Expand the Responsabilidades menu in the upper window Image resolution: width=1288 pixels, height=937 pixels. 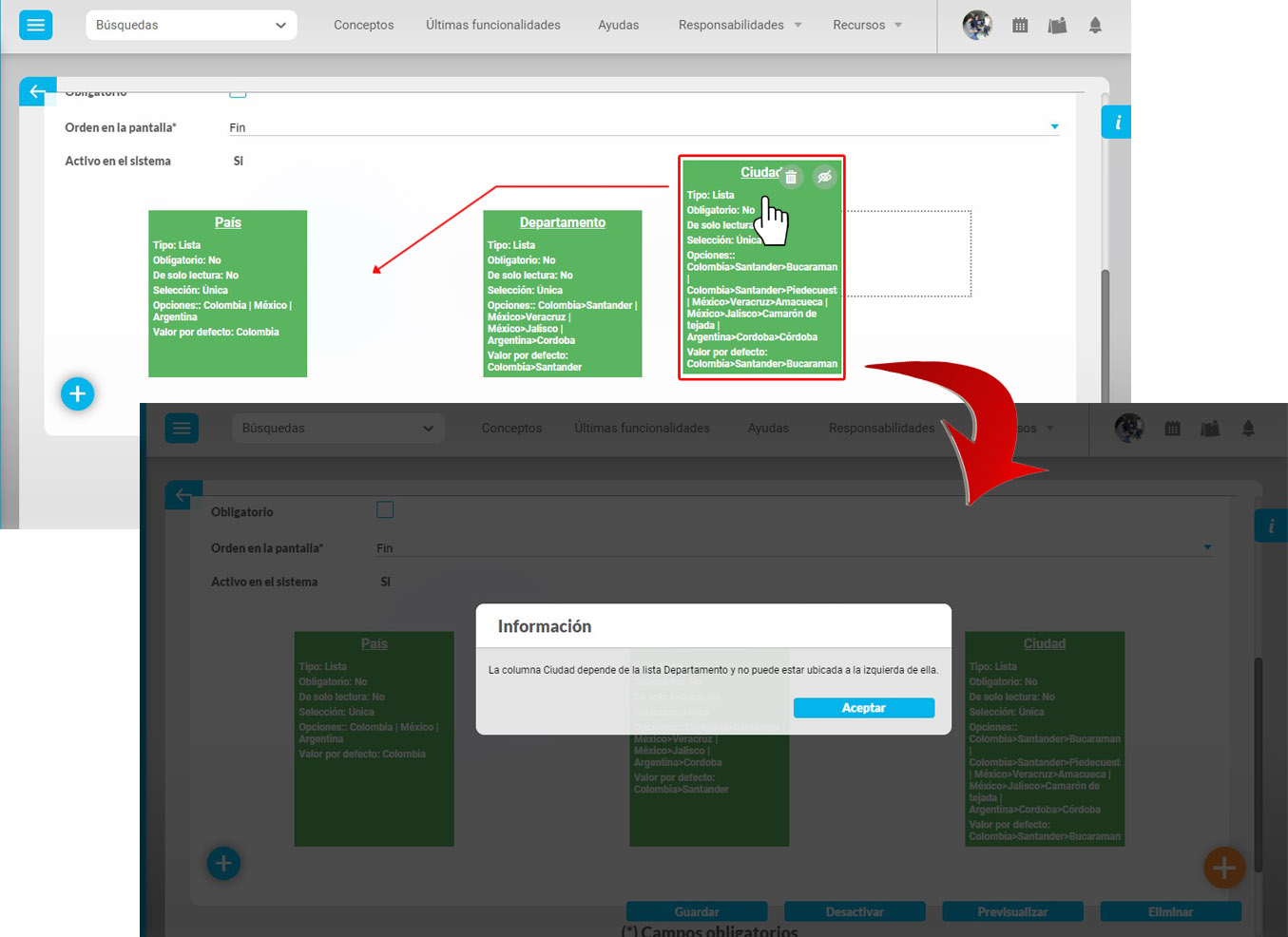(739, 25)
